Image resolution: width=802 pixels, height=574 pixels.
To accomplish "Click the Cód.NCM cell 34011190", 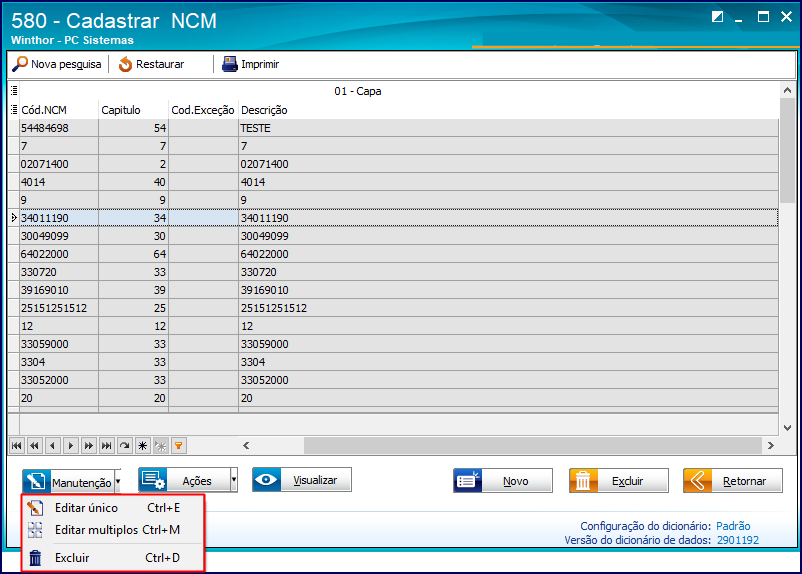I will point(59,218).
